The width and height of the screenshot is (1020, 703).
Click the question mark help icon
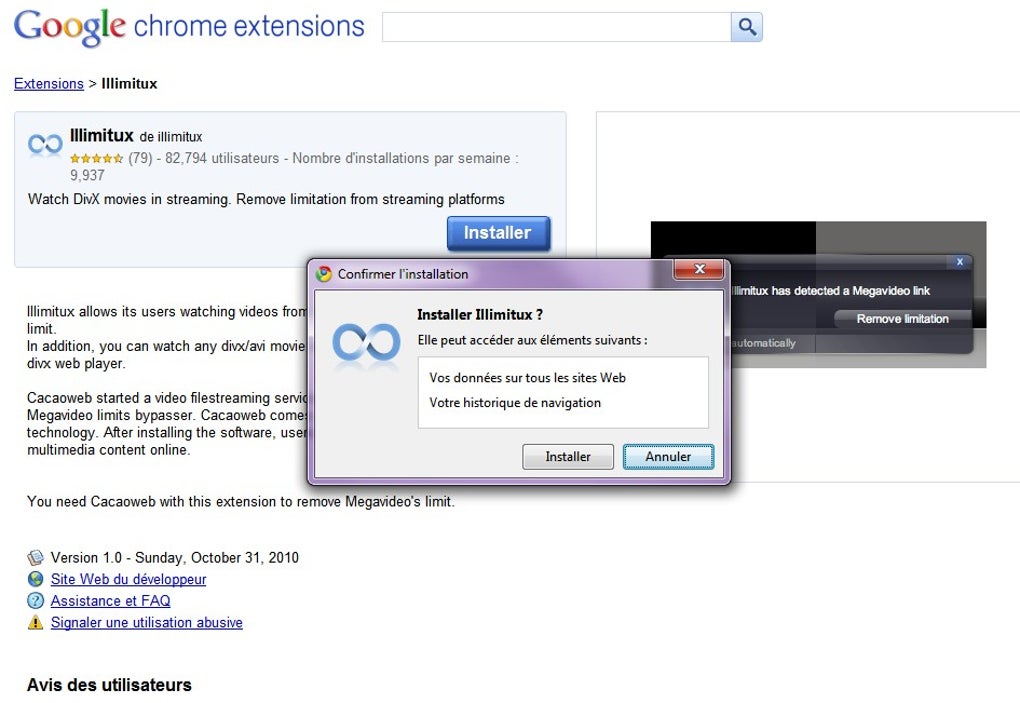click(35, 600)
